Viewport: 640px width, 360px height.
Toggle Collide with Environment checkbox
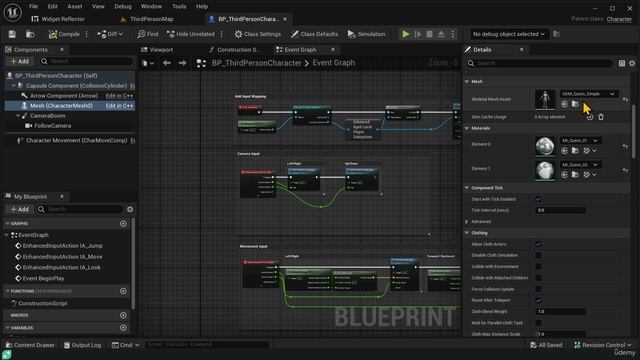(x=538, y=267)
